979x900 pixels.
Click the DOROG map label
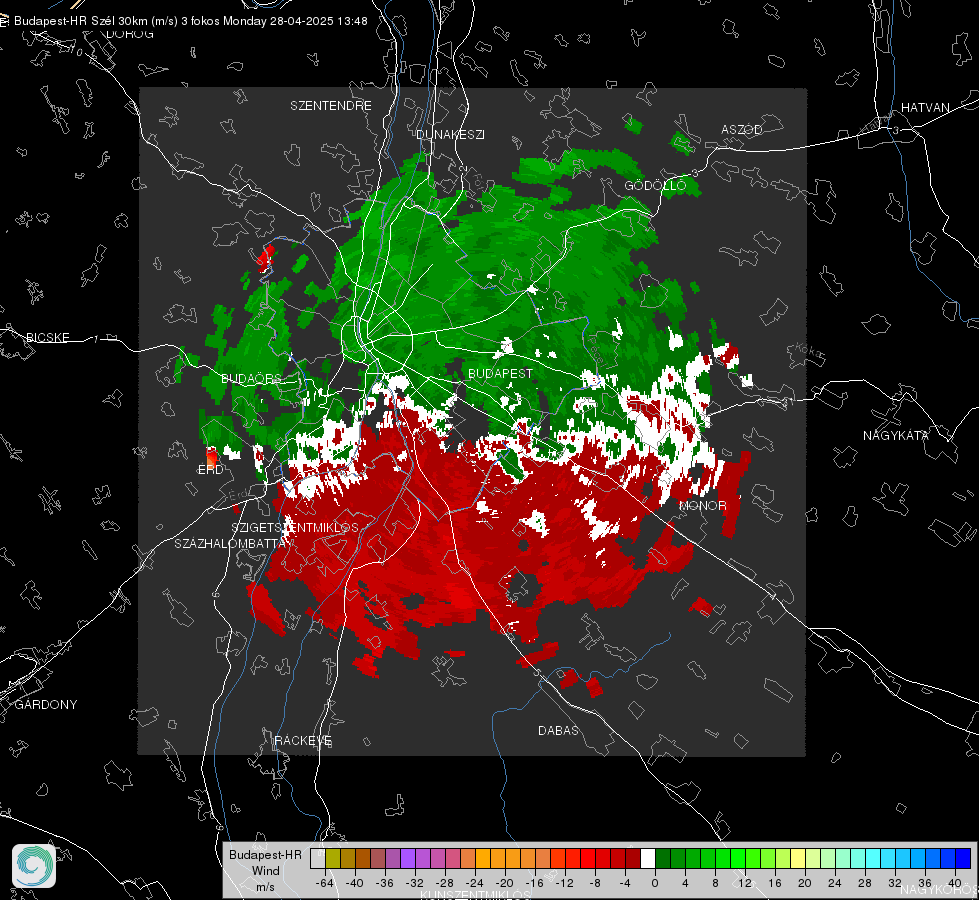coord(130,34)
